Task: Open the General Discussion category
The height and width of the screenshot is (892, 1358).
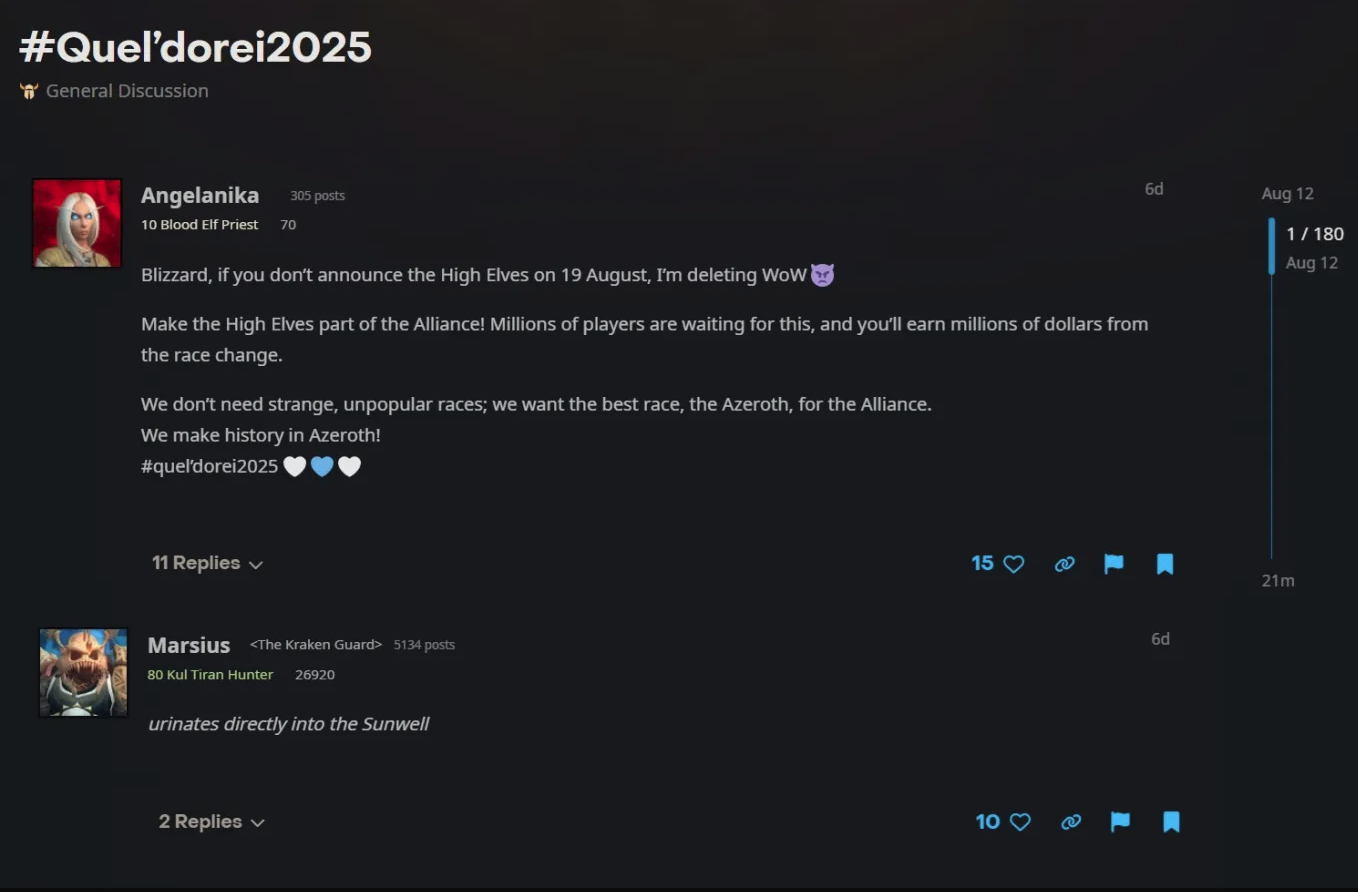Action: point(127,91)
